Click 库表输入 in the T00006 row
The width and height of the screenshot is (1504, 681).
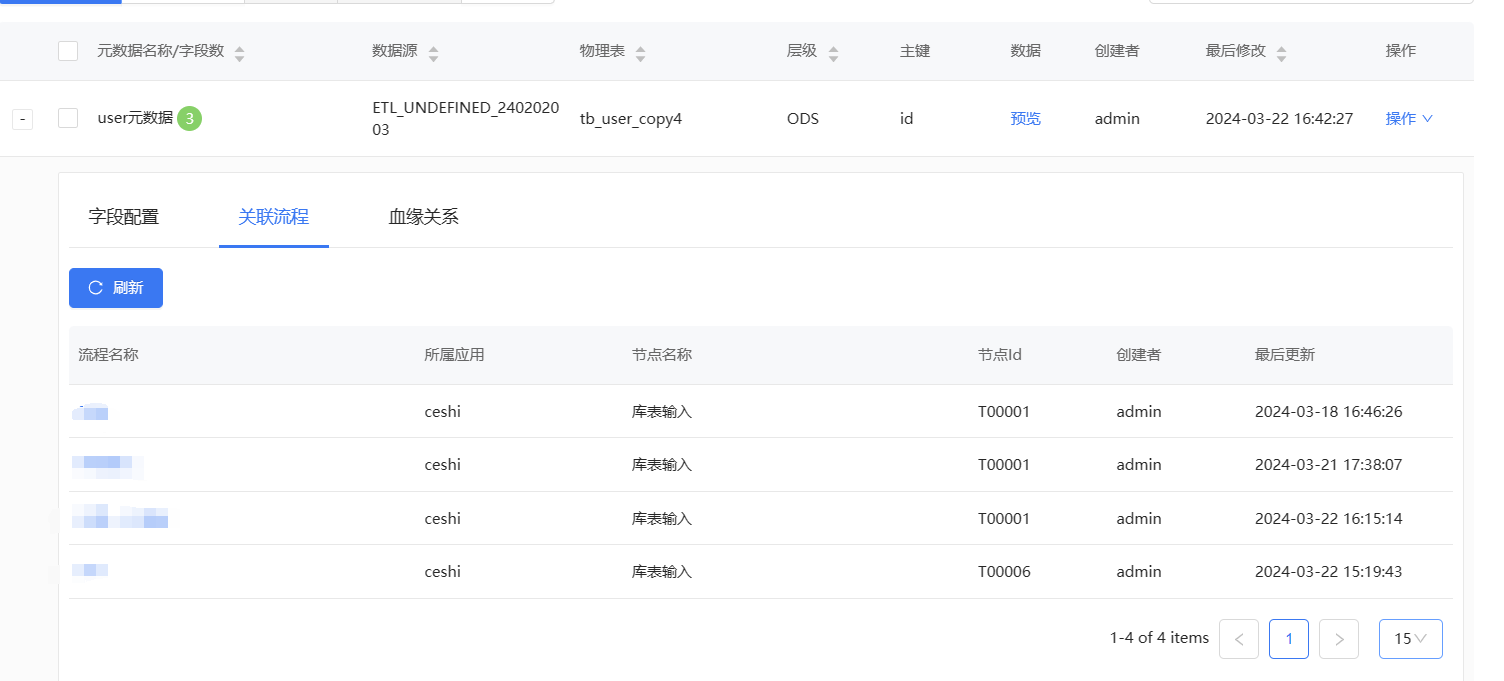662,572
